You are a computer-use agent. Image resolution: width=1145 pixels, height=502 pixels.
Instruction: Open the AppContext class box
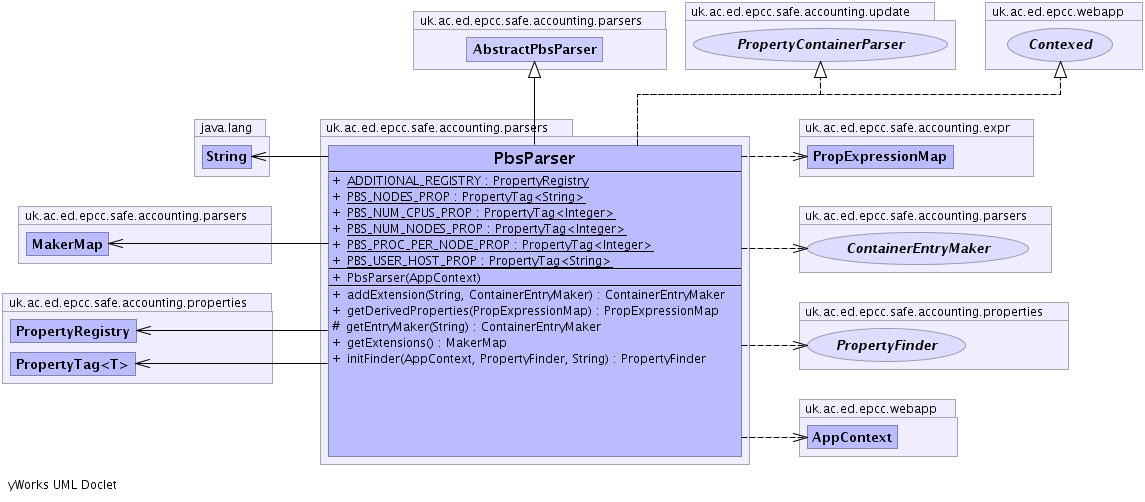point(852,437)
